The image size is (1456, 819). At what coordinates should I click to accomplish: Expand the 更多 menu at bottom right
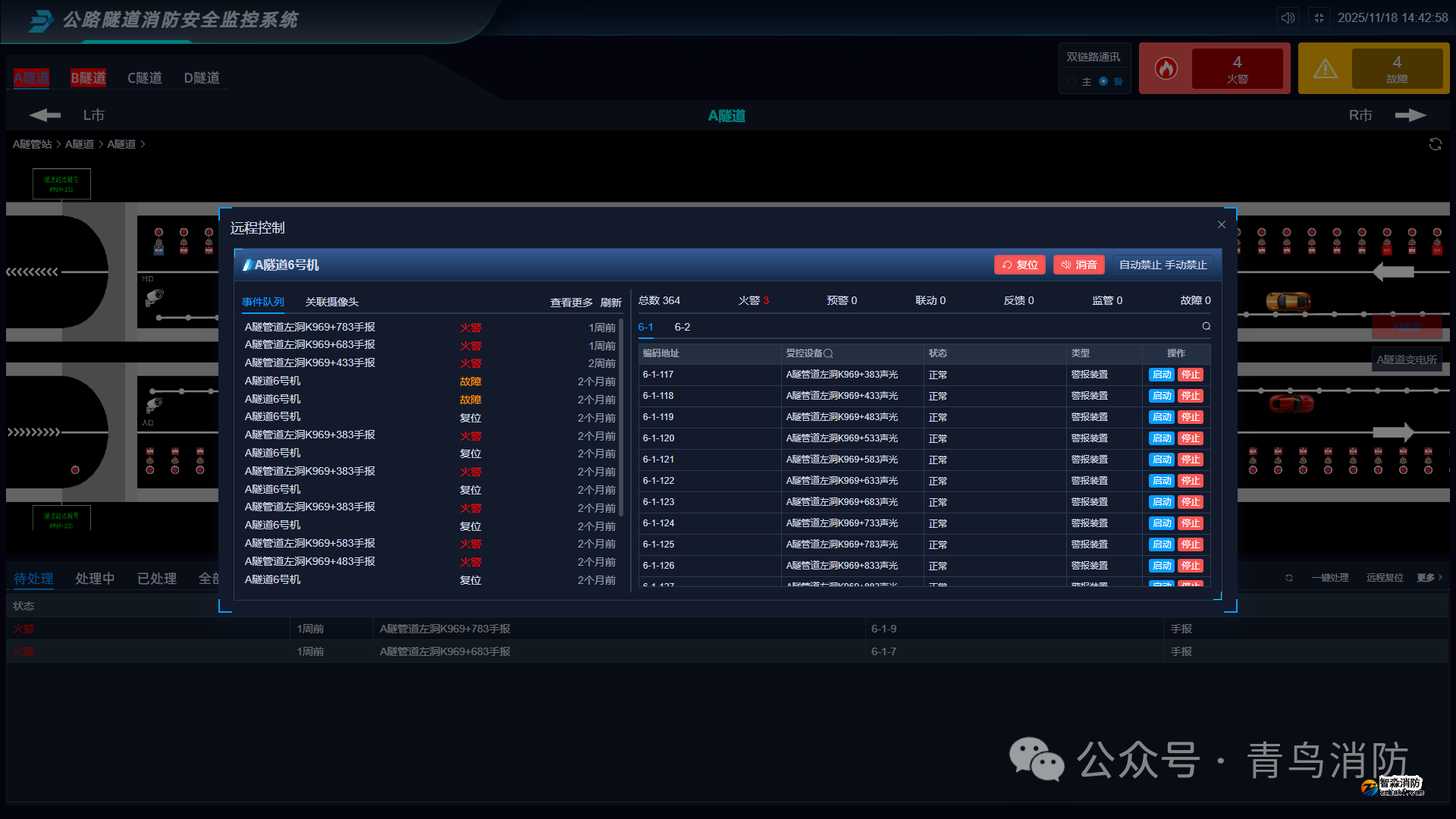click(1429, 578)
